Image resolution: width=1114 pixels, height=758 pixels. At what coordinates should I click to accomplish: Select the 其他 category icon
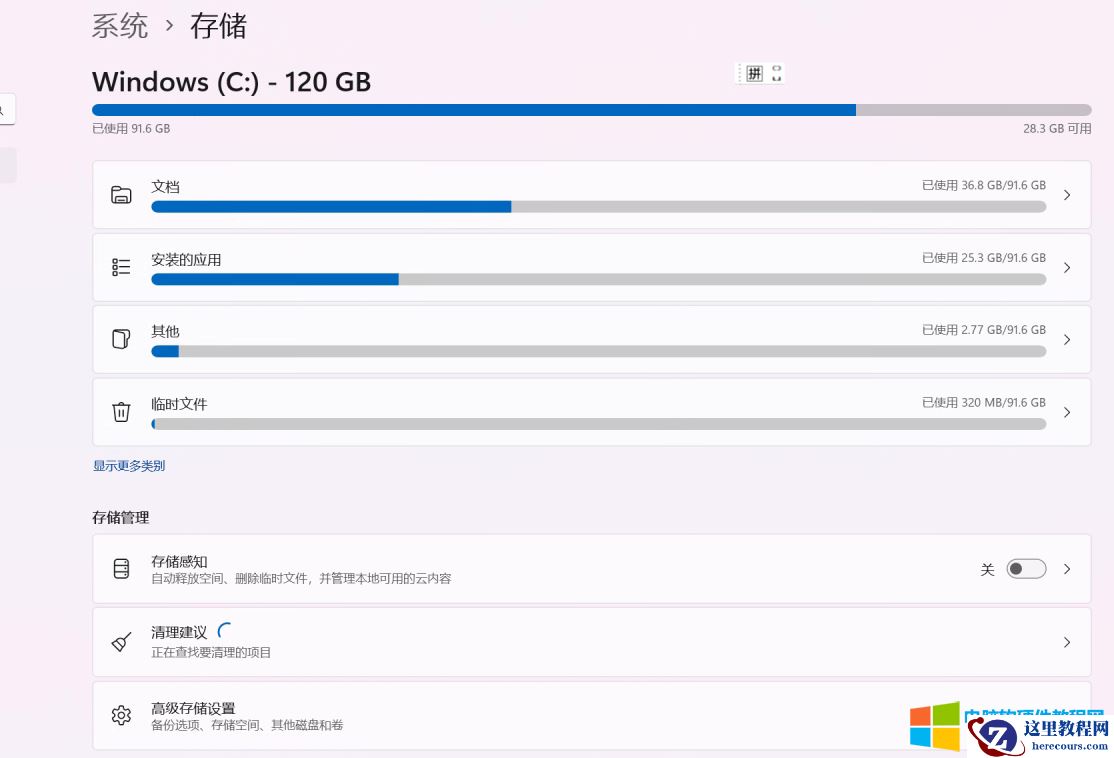pyautogui.click(x=121, y=339)
